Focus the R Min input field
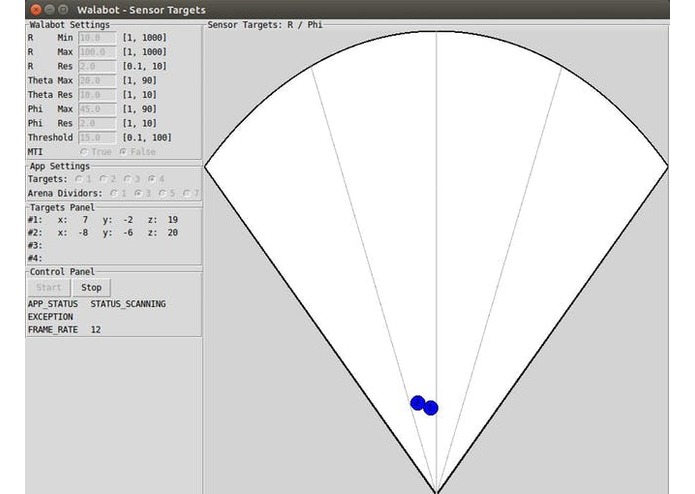The height and width of the screenshot is (494, 695). coord(98,38)
